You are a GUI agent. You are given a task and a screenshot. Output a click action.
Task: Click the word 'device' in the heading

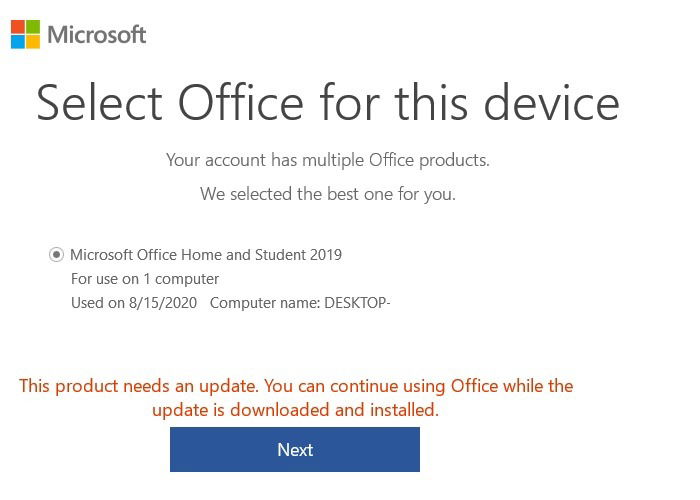[551, 102]
